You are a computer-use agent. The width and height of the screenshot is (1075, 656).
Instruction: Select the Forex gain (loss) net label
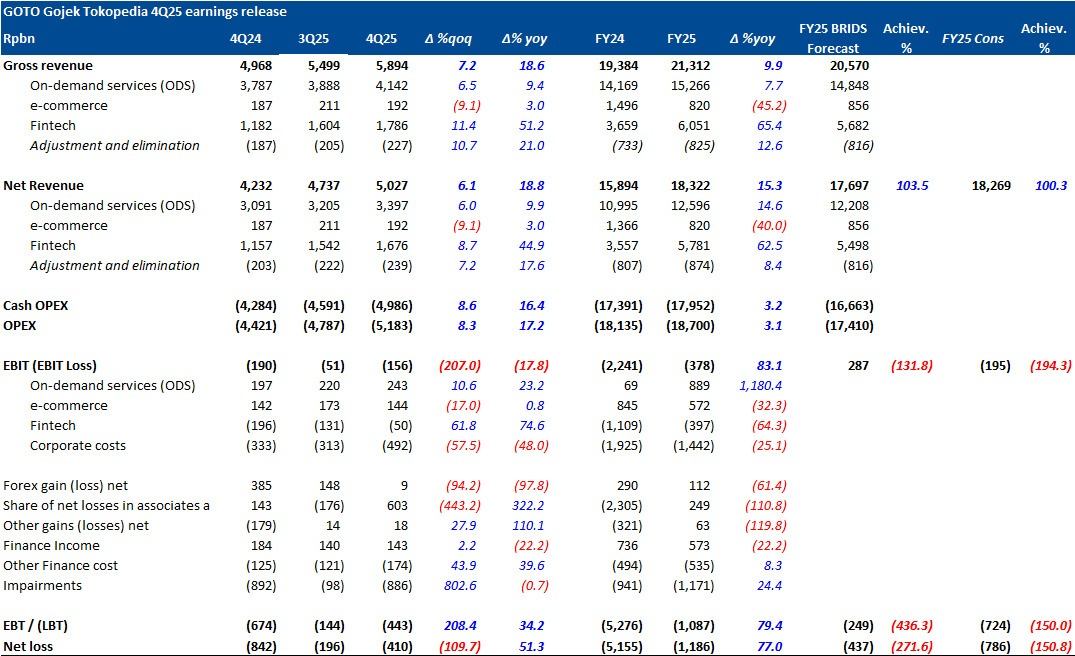point(67,485)
